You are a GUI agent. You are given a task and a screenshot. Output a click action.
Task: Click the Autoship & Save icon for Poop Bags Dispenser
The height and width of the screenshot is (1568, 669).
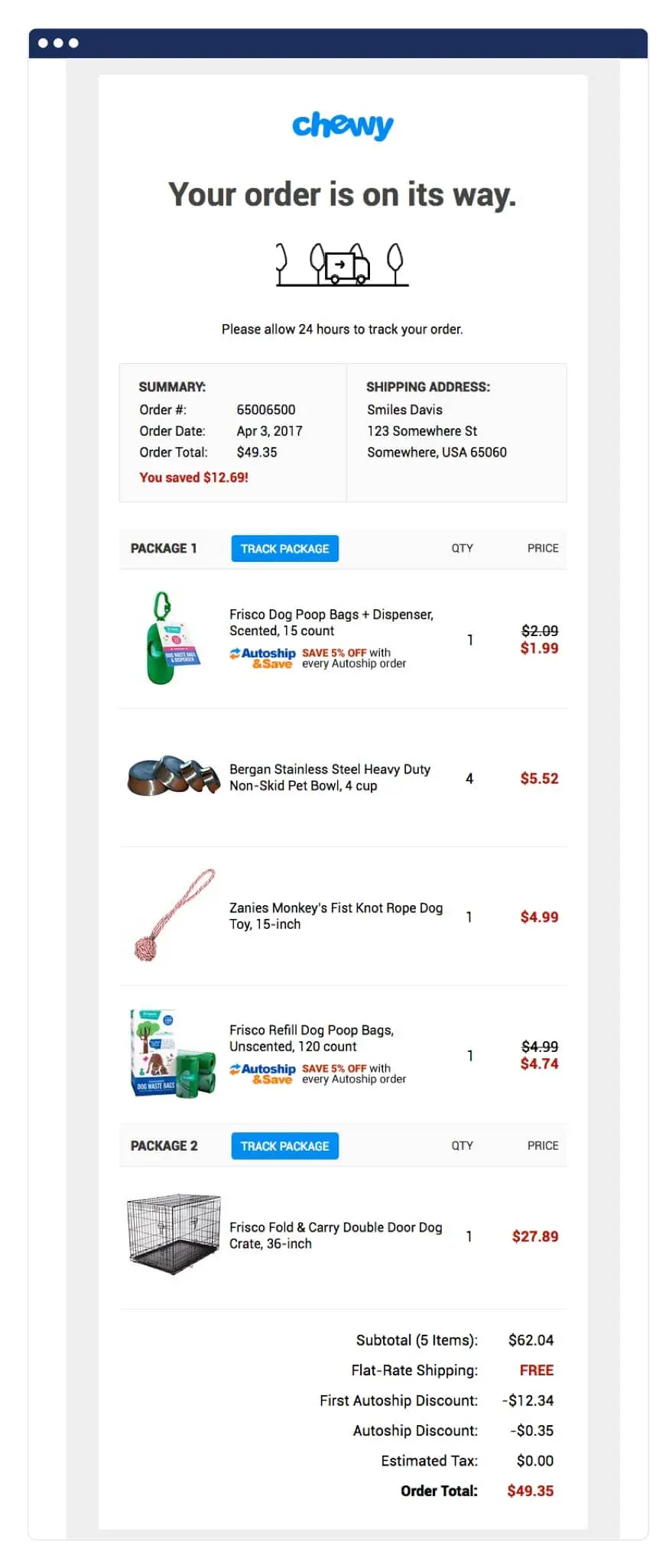click(x=263, y=658)
